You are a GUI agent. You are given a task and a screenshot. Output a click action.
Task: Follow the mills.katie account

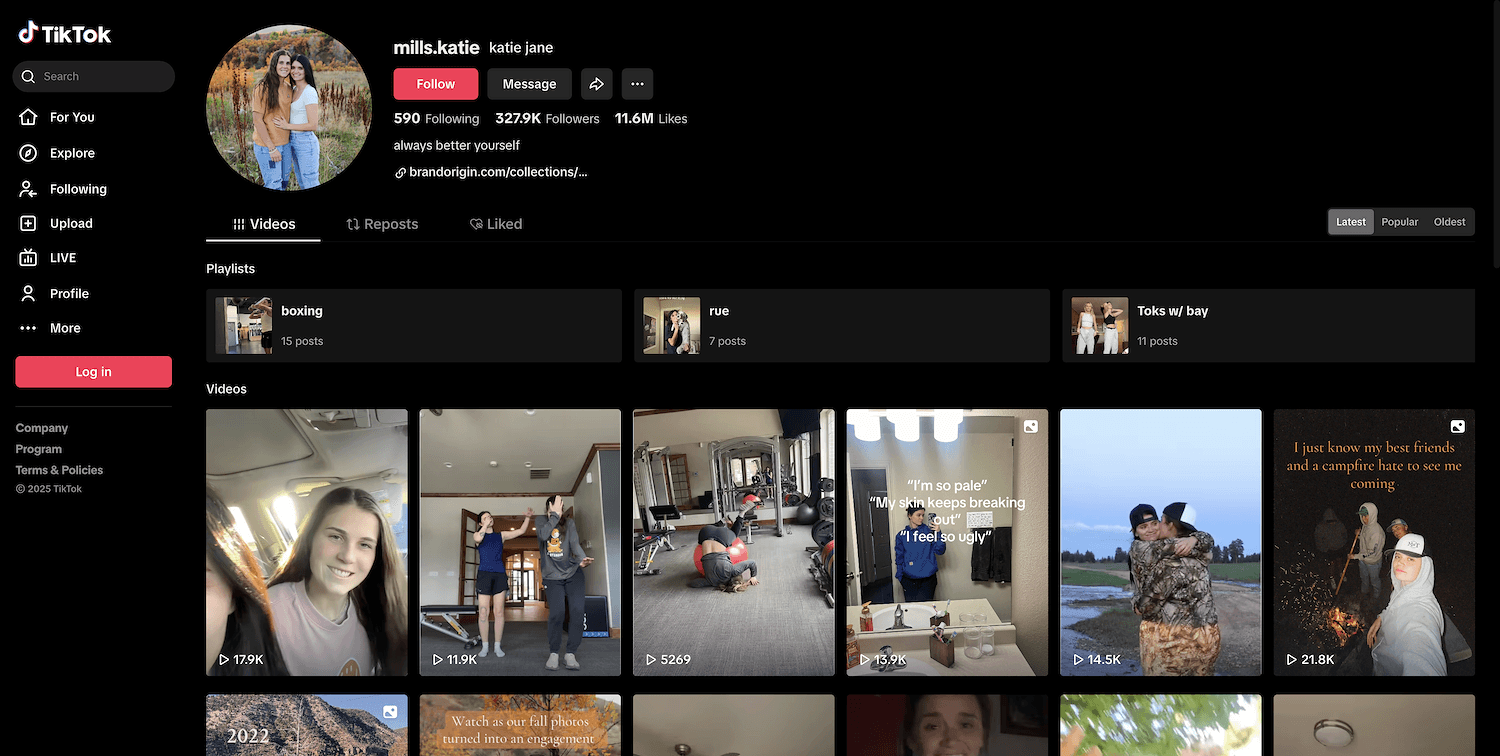(x=435, y=84)
